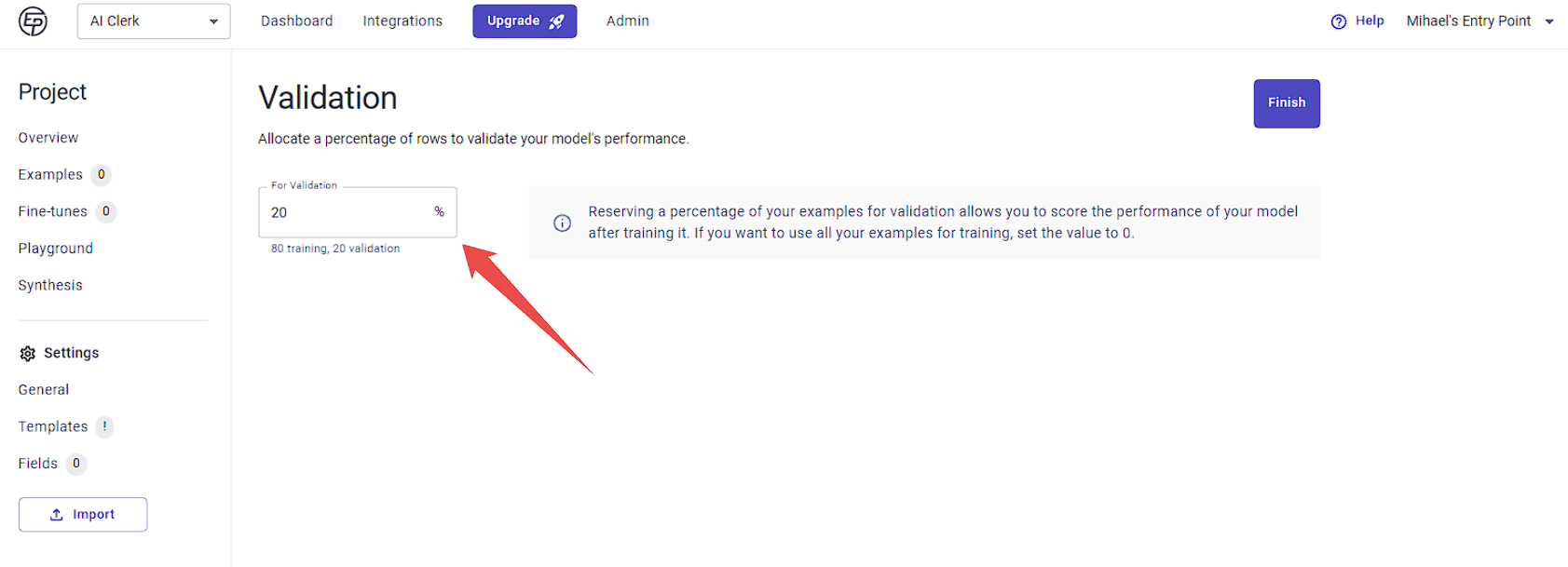Expand Mihael's Entry Point account menu
Screen dimensions: 1568x567
tap(1480, 20)
